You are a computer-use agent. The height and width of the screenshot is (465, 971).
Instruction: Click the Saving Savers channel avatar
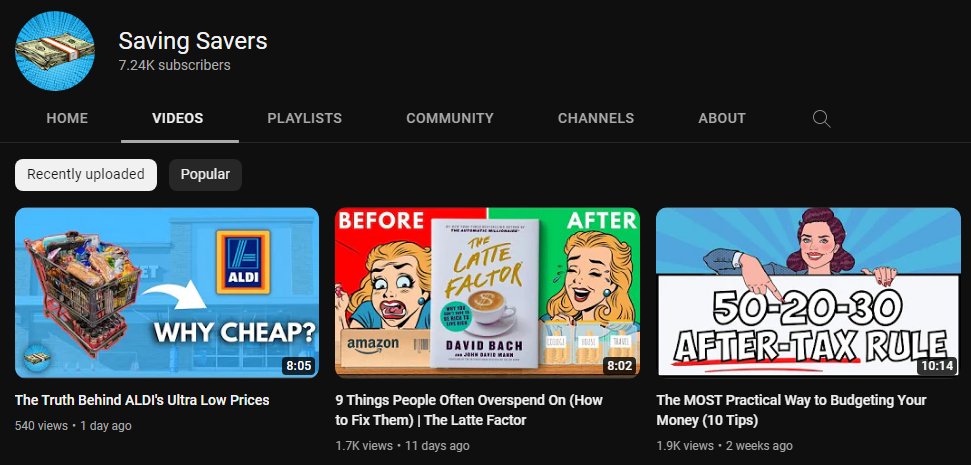click(54, 51)
